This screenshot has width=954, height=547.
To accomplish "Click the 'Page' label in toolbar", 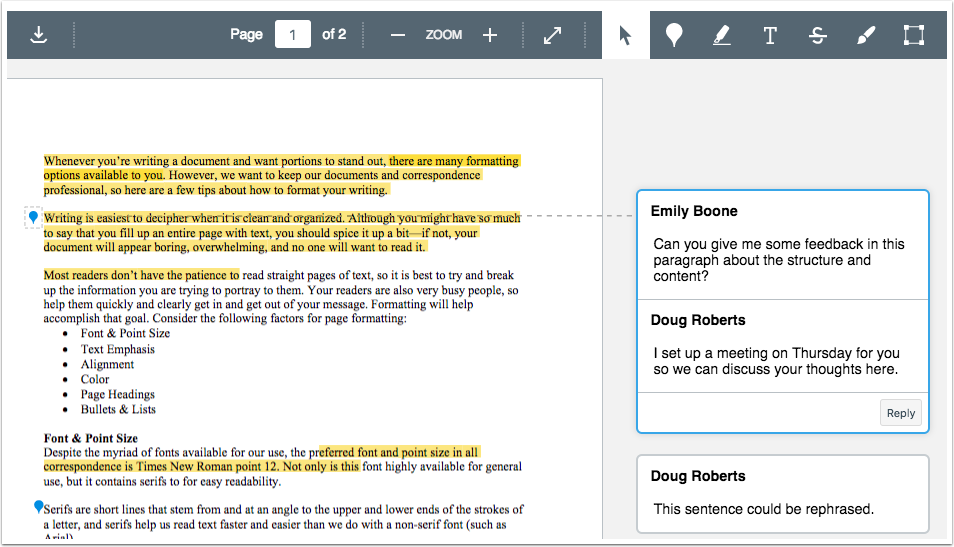I will tap(246, 35).
